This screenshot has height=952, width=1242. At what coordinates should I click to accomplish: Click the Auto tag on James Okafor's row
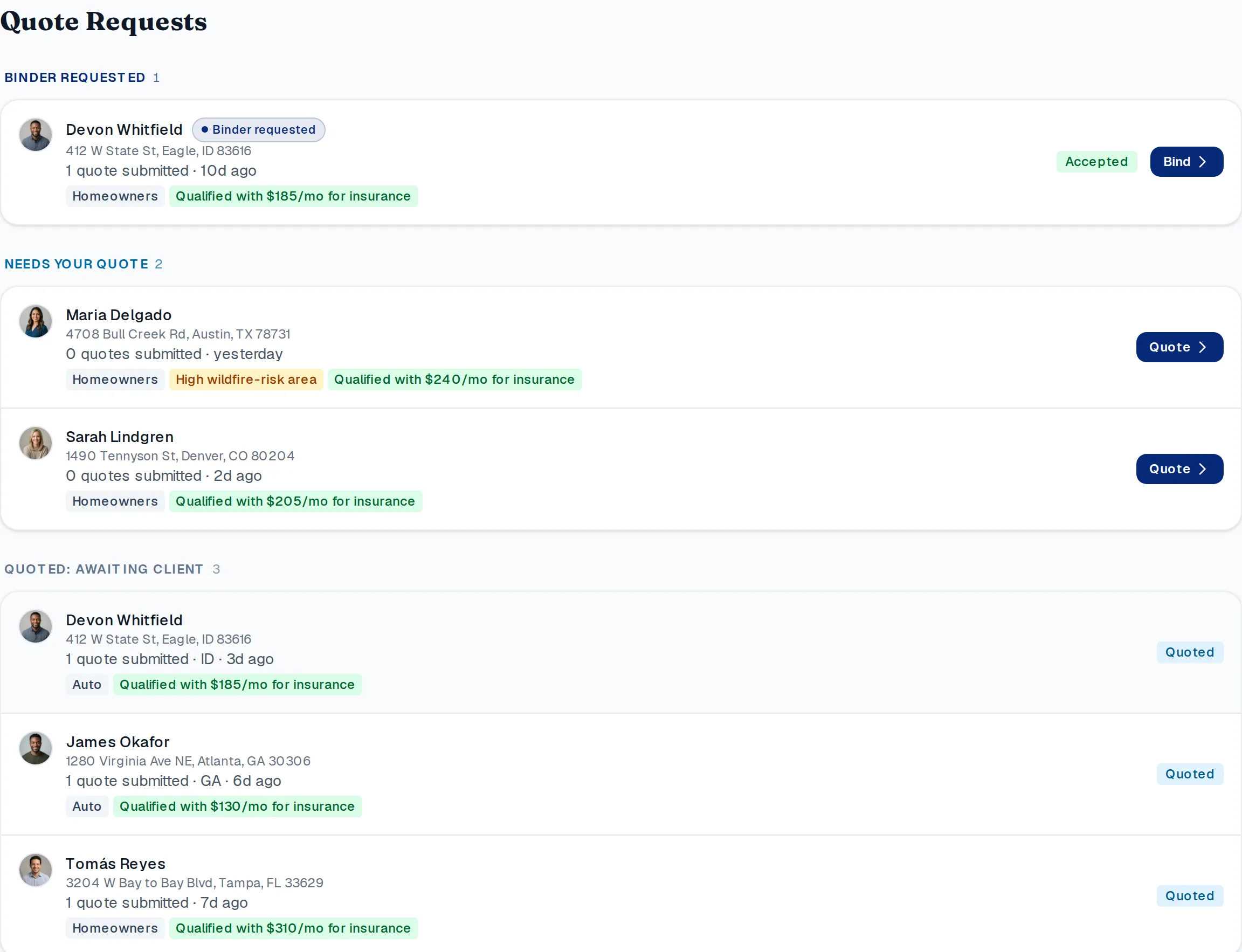coord(87,806)
